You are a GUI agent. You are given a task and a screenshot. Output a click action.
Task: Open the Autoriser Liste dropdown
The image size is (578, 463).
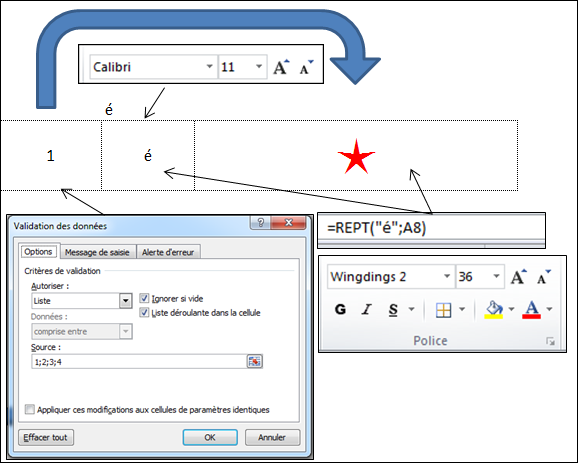125,301
